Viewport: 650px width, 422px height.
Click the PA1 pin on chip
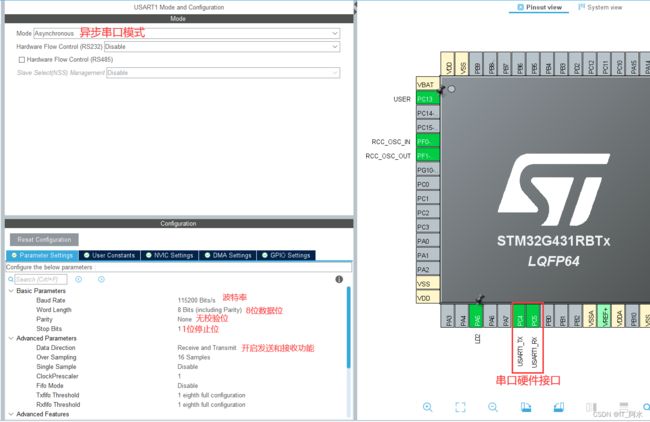coord(428,255)
